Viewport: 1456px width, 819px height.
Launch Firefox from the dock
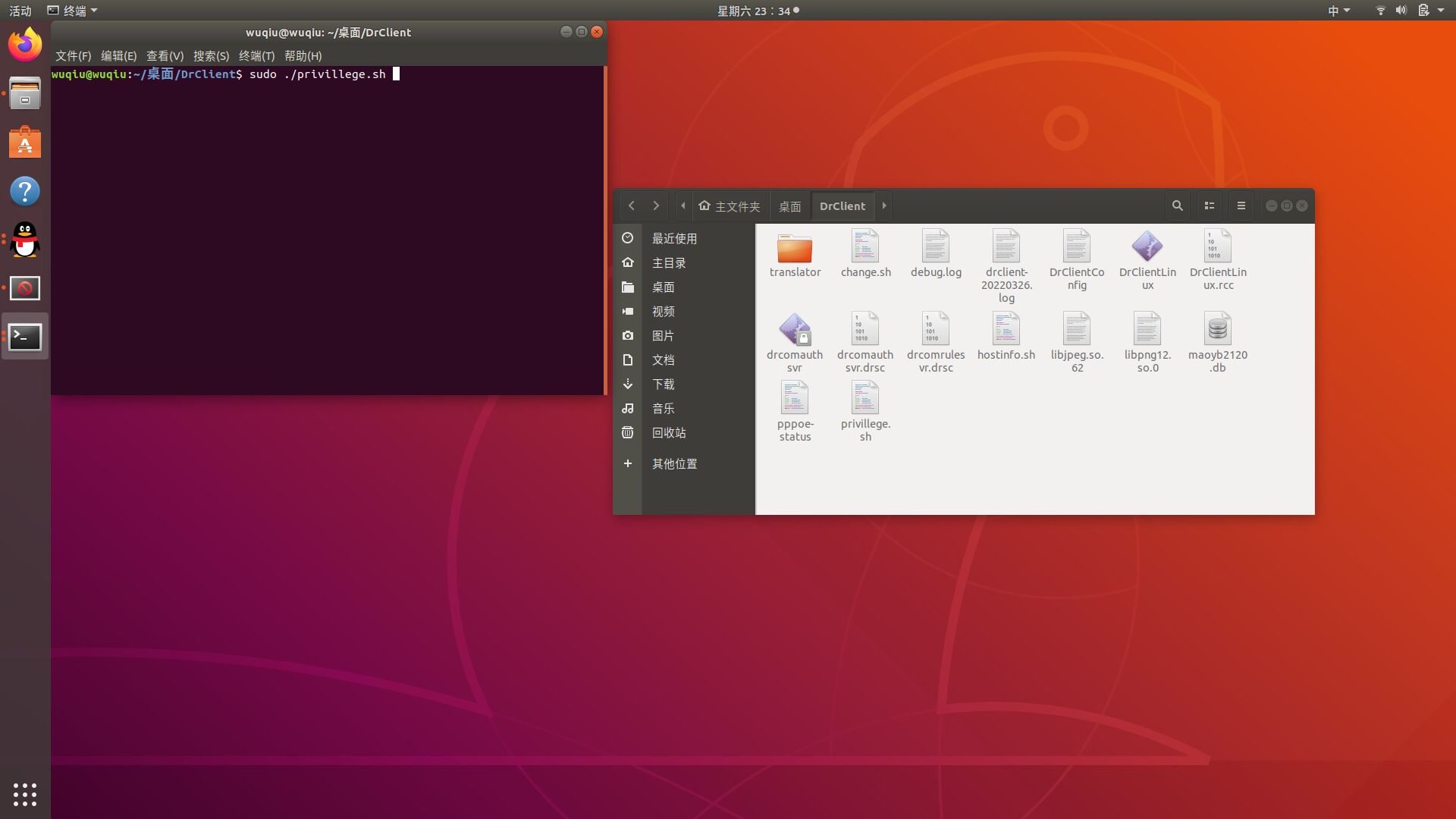coord(25,44)
